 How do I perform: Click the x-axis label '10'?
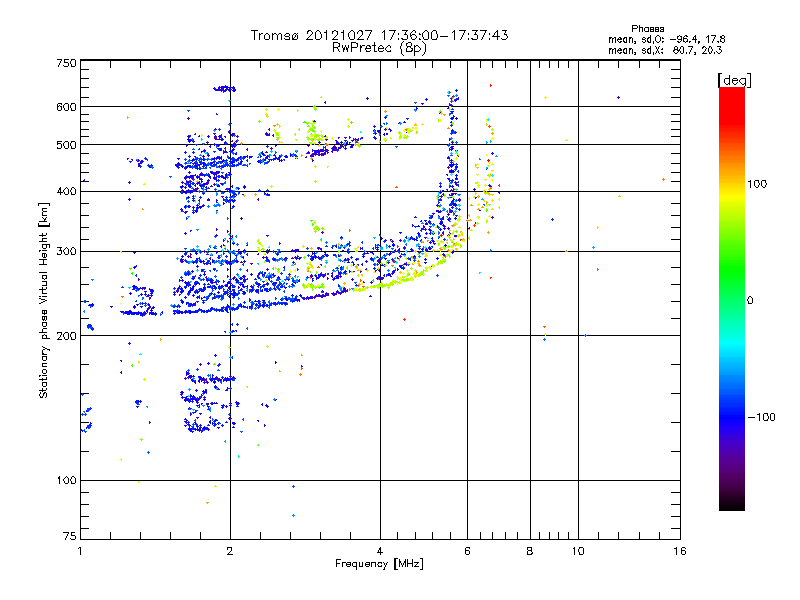(x=578, y=551)
